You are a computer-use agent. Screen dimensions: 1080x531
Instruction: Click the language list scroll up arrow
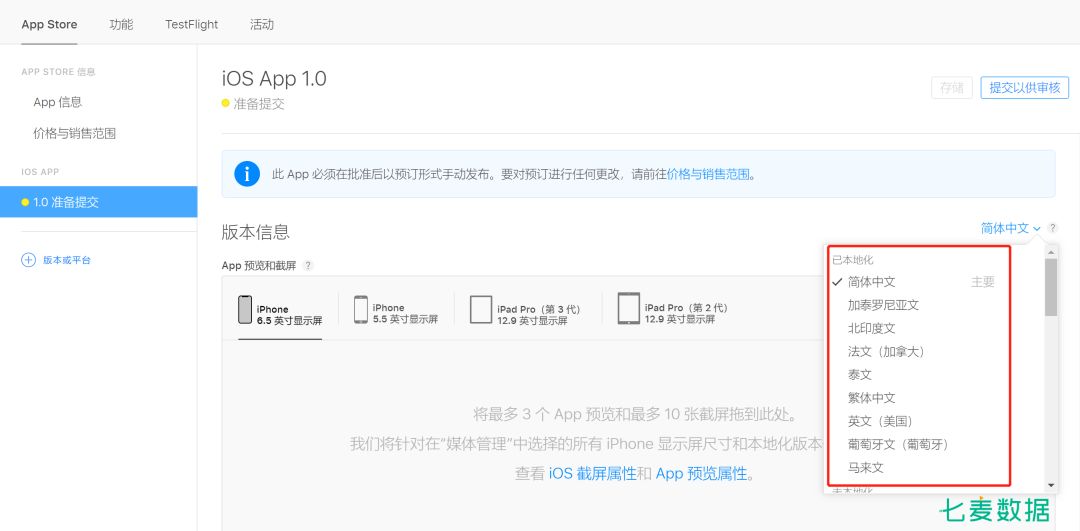pyautogui.click(x=1050, y=252)
